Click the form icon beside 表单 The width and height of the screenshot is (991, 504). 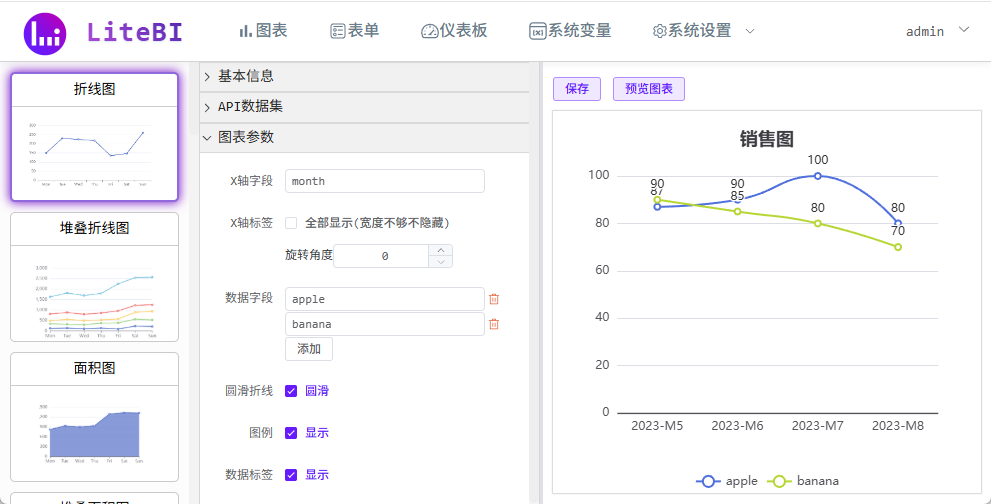click(x=337, y=31)
